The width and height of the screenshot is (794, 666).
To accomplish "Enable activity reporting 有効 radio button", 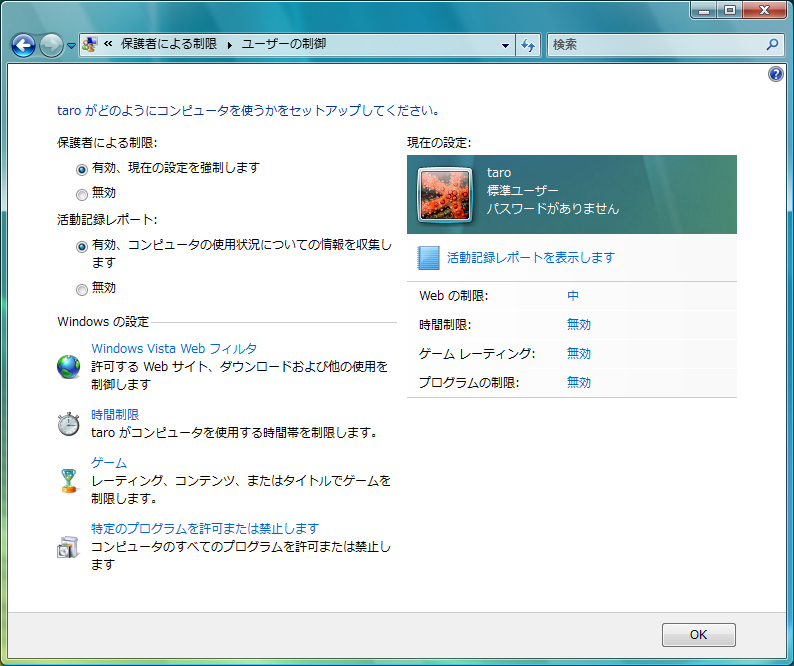I will coord(82,247).
